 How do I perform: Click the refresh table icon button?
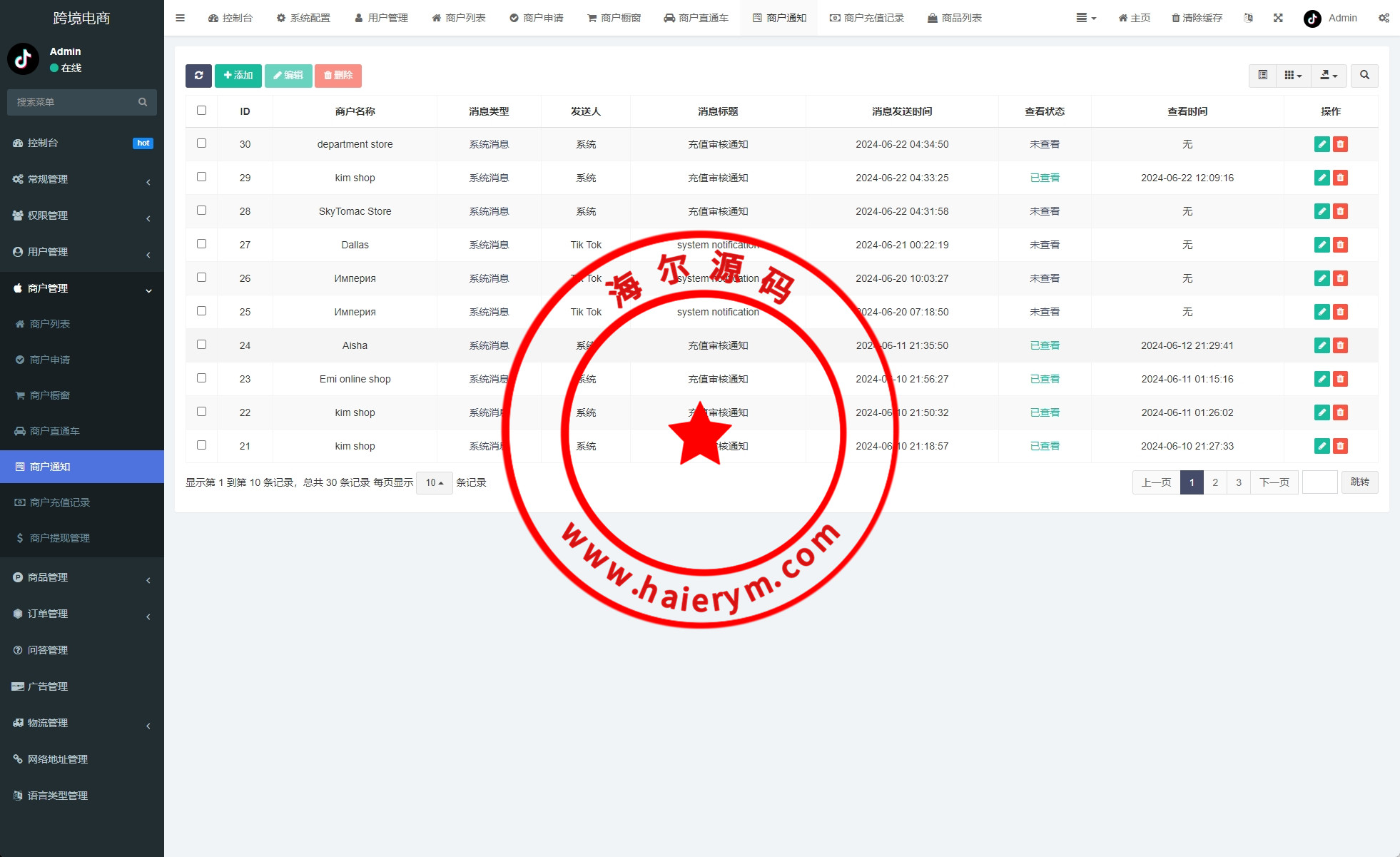point(198,76)
